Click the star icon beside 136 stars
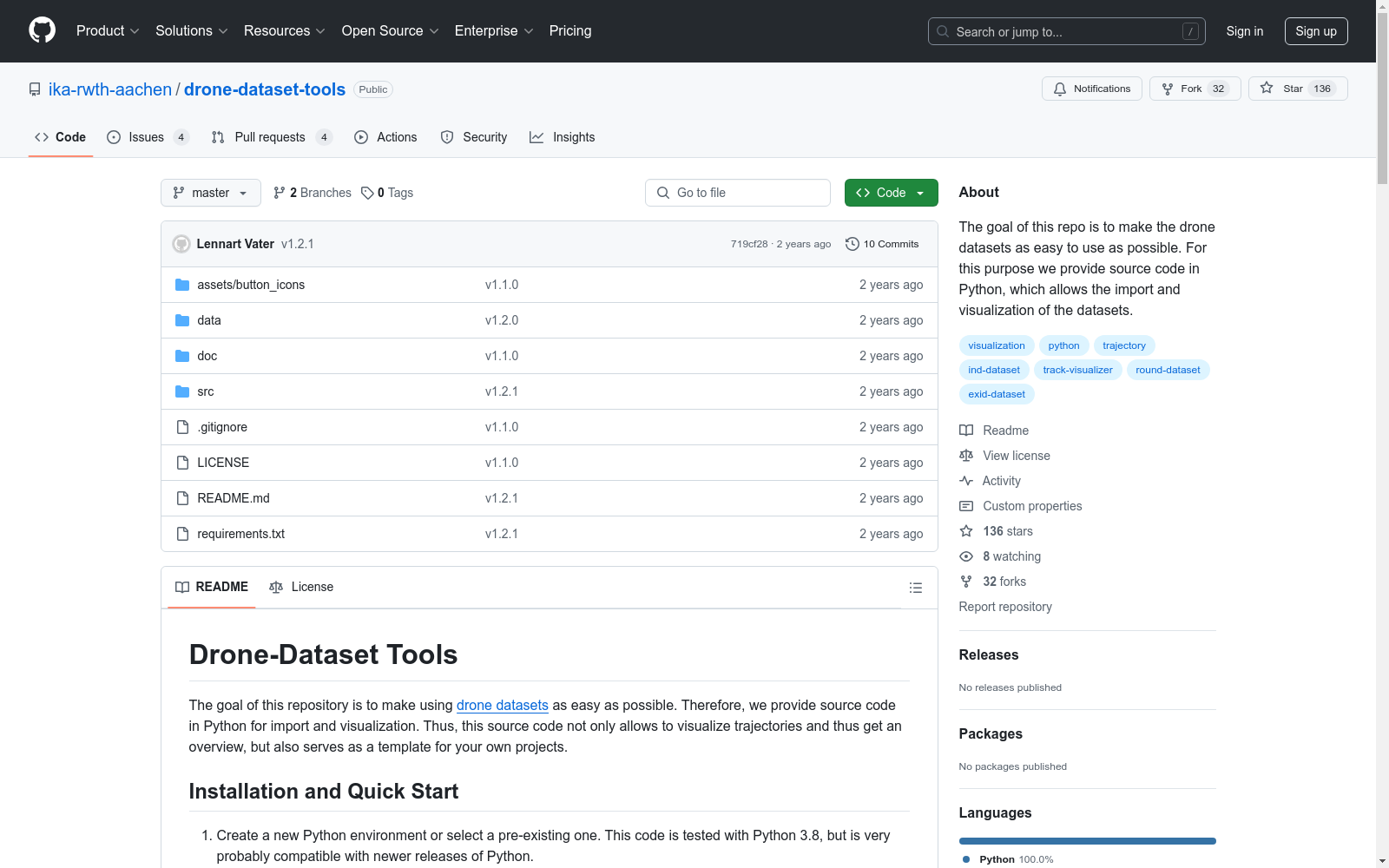The height and width of the screenshot is (868, 1389). (966, 531)
